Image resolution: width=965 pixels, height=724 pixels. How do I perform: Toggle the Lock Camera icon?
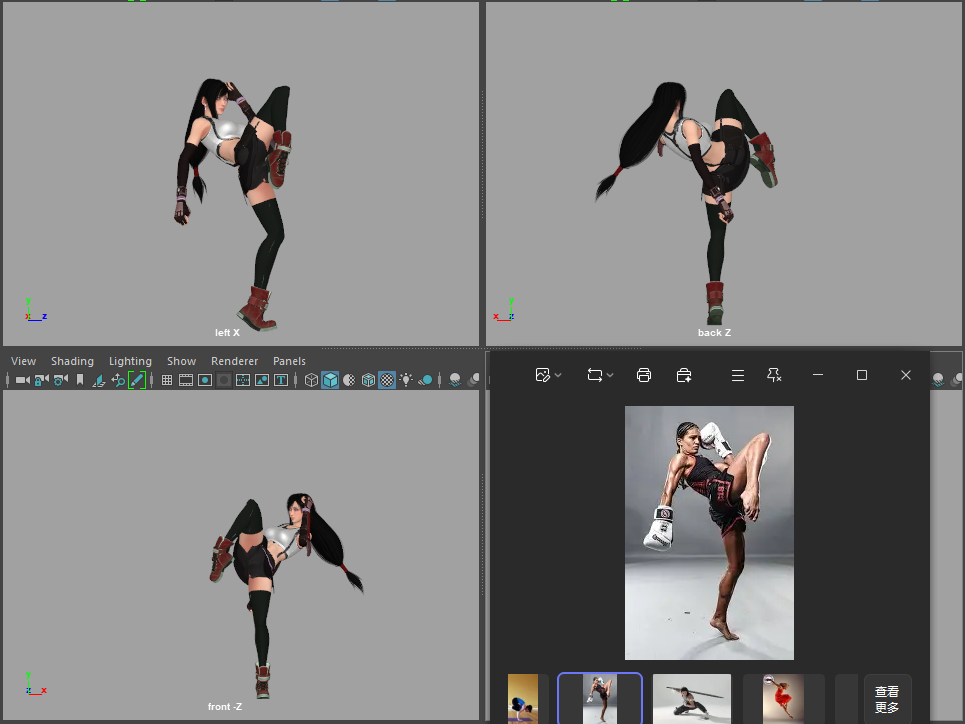pyautogui.click(x=41, y=380)
